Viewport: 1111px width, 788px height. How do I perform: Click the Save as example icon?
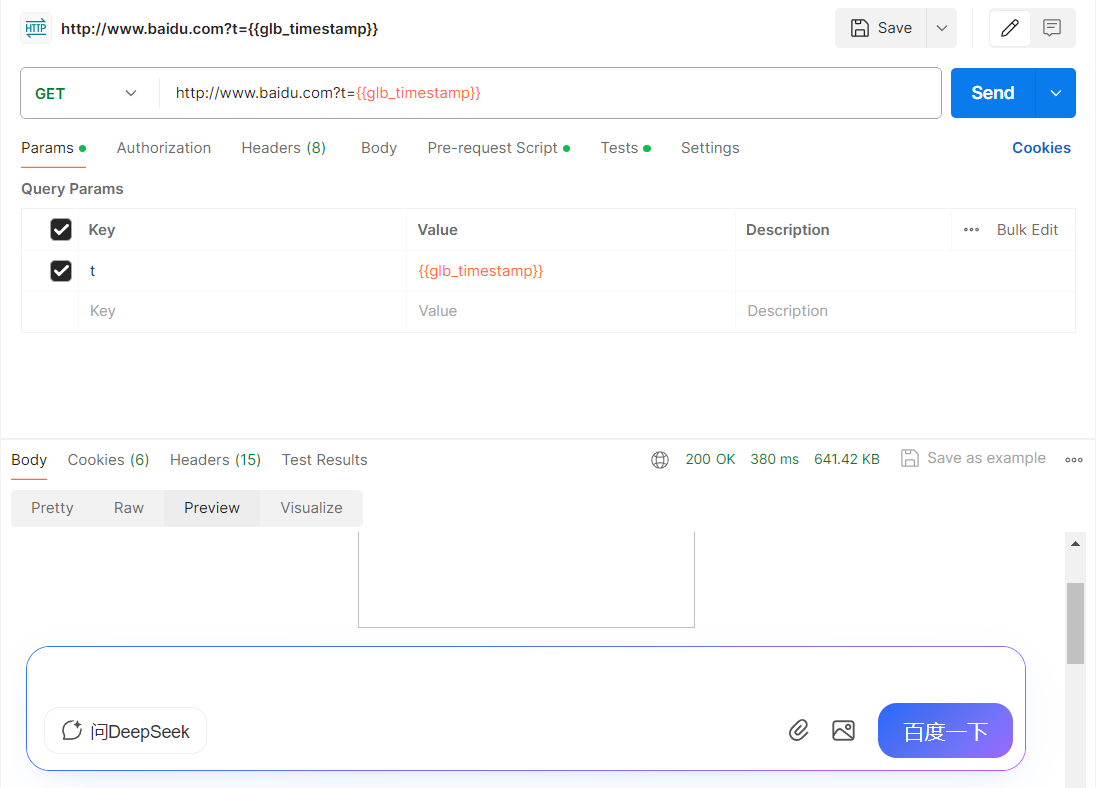[909, 458]
